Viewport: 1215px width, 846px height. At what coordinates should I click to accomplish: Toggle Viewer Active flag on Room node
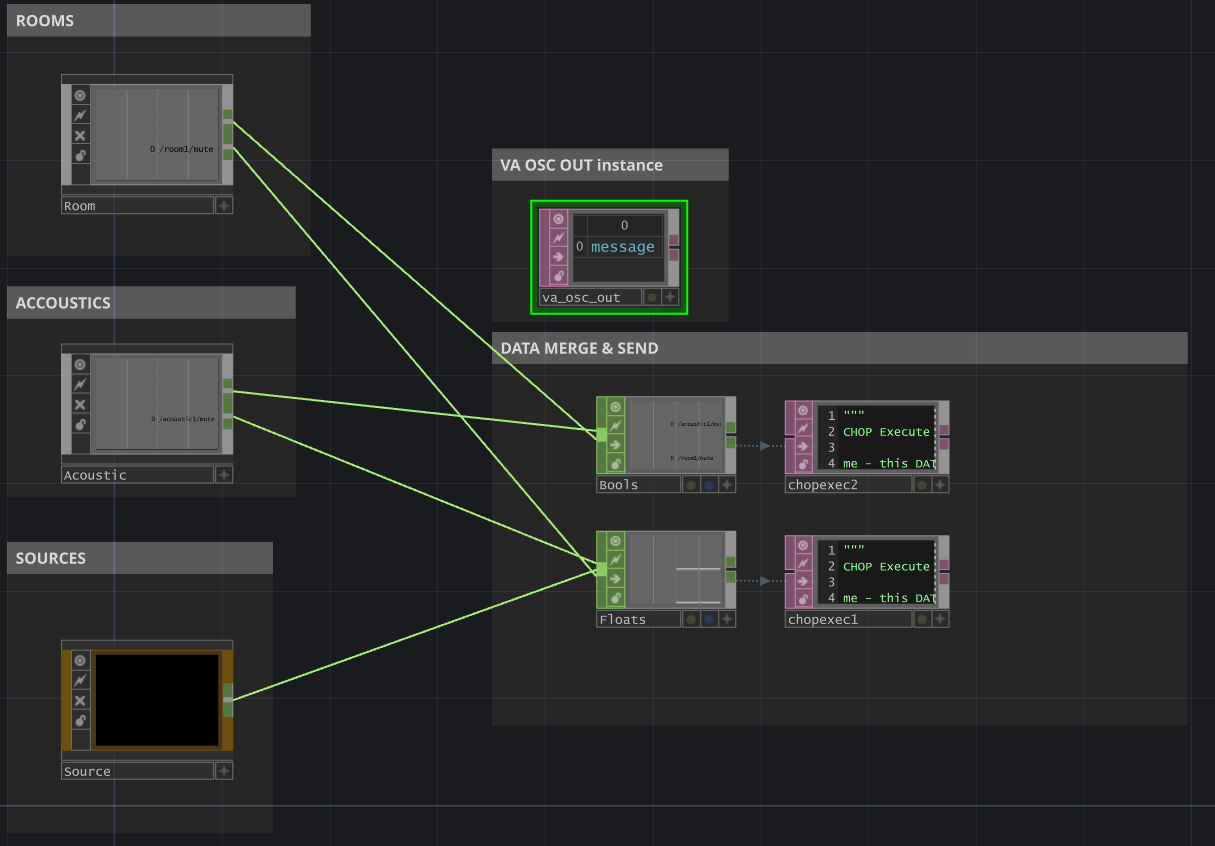pos(80,96)
